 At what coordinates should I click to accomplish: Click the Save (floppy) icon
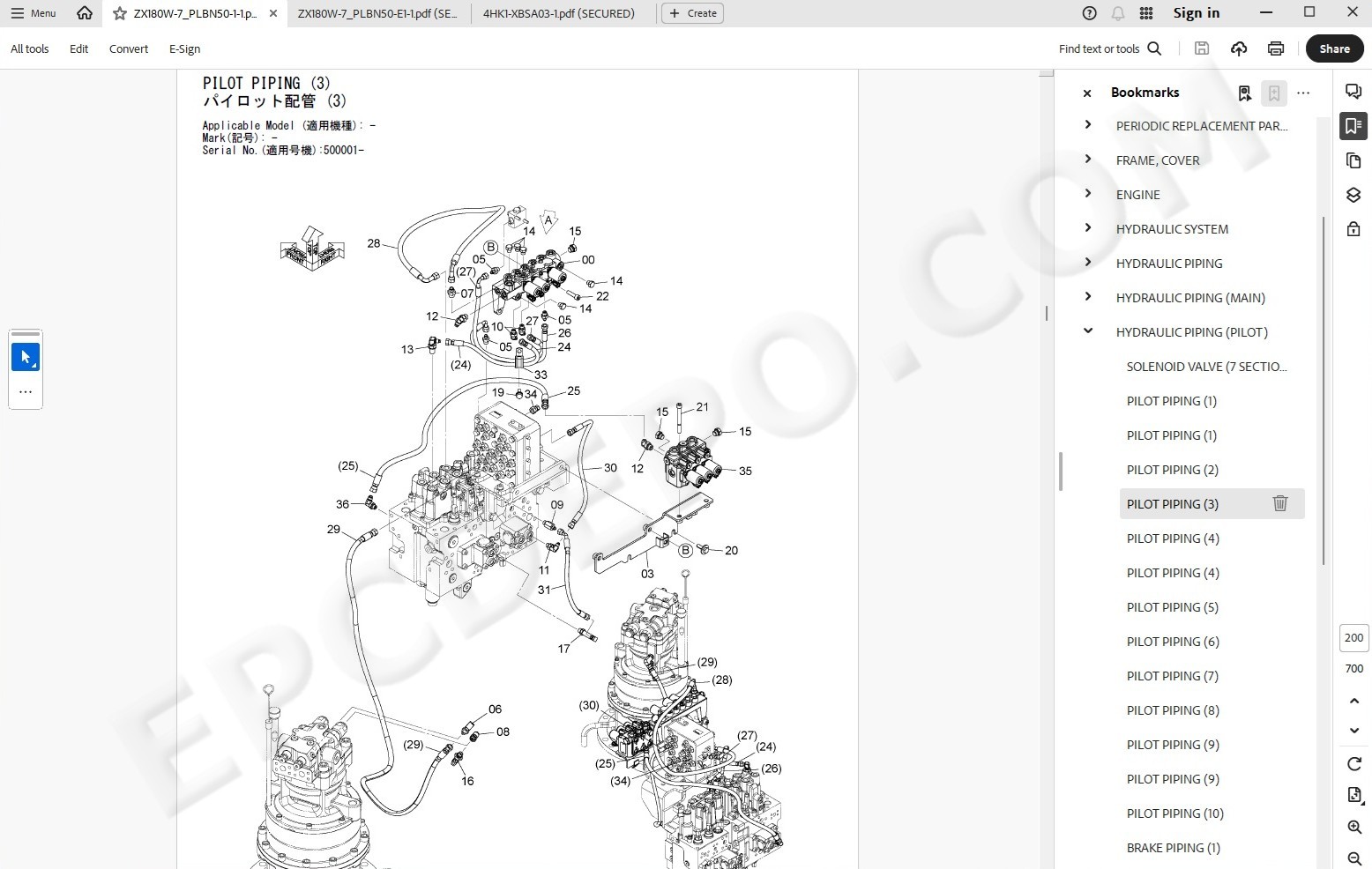1202,48
